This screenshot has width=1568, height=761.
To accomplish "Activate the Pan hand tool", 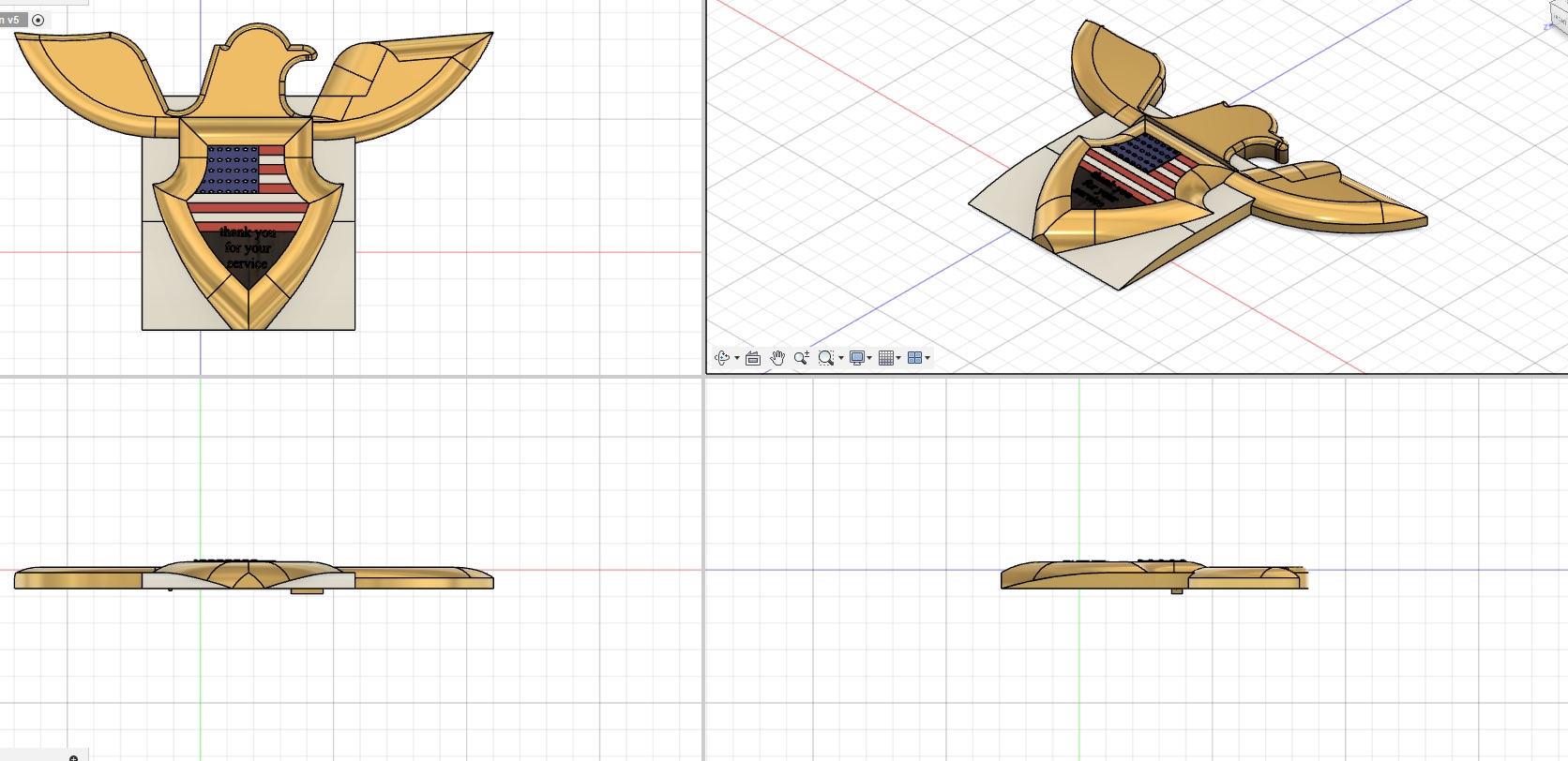I will [x=776, y=358].
